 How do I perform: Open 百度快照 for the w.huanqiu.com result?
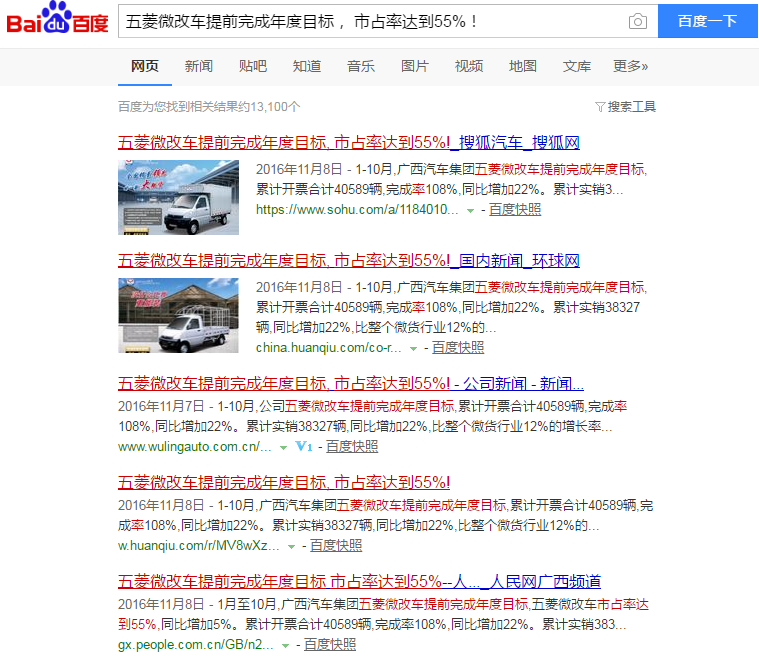(x=335, y=546)
